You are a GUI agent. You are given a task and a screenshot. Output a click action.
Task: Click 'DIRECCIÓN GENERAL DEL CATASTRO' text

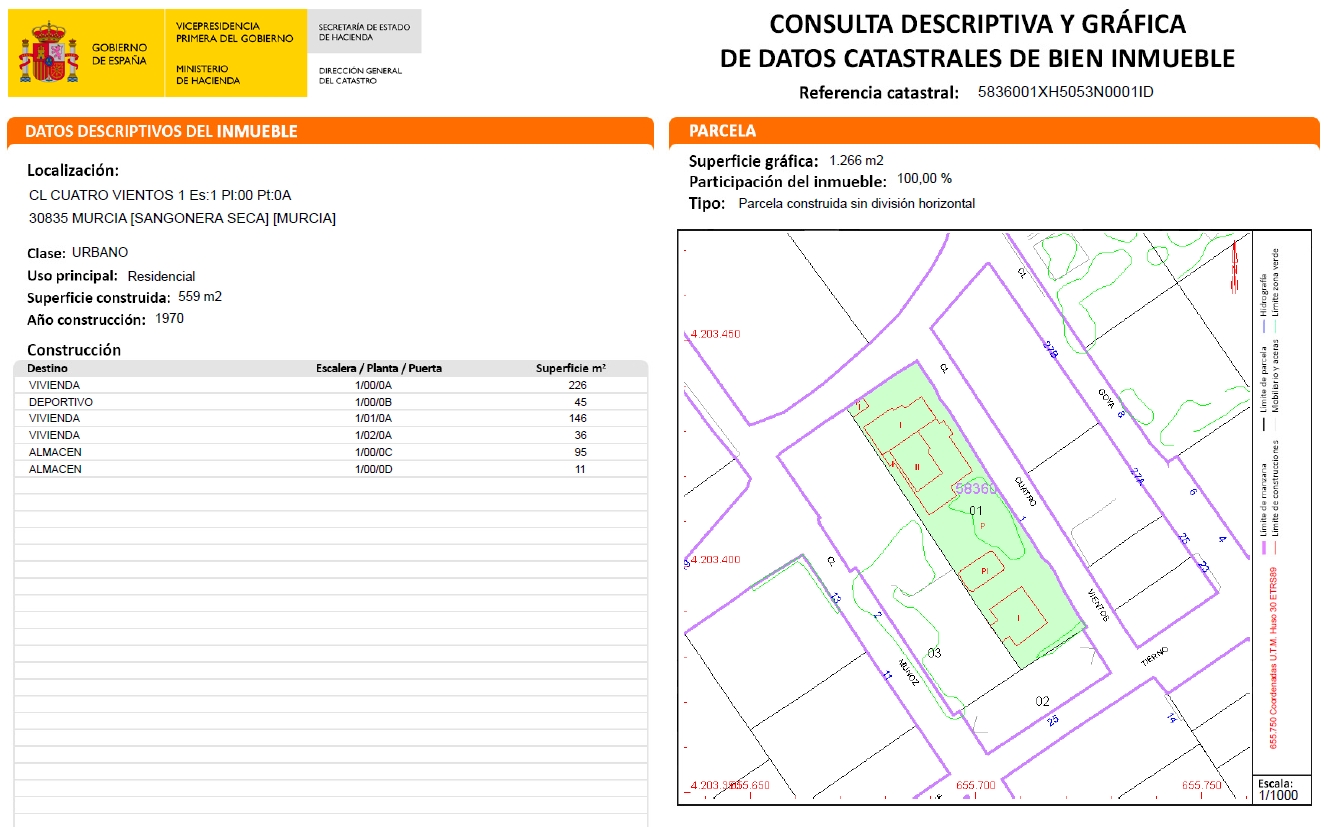pos(360,76)
